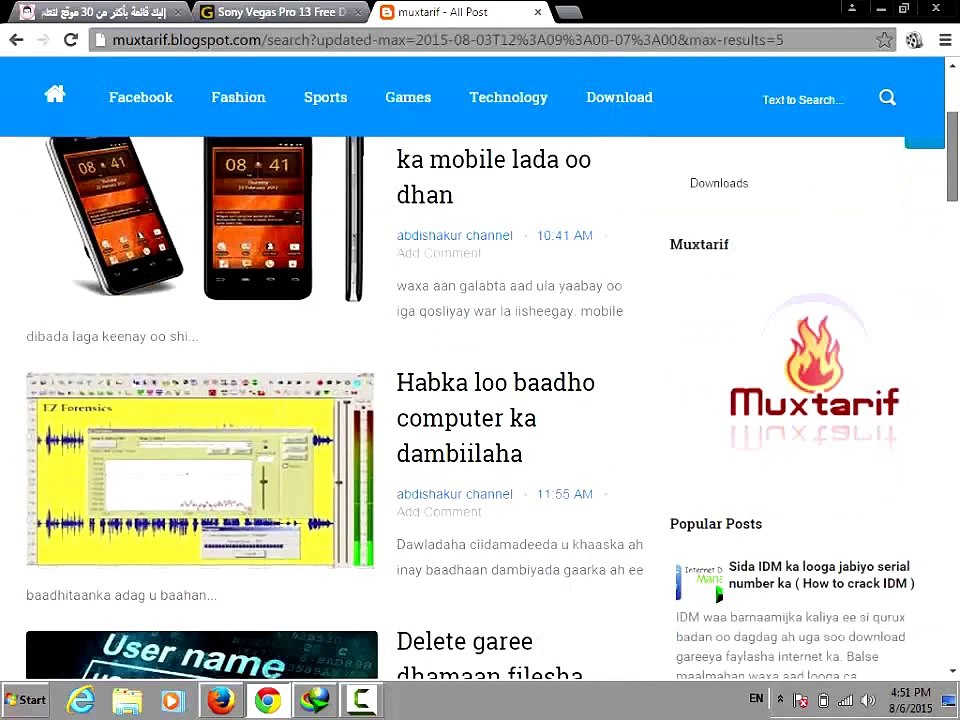Click the extension icon beside the star
Screen dimensions: 960x720
coord(914,40)
